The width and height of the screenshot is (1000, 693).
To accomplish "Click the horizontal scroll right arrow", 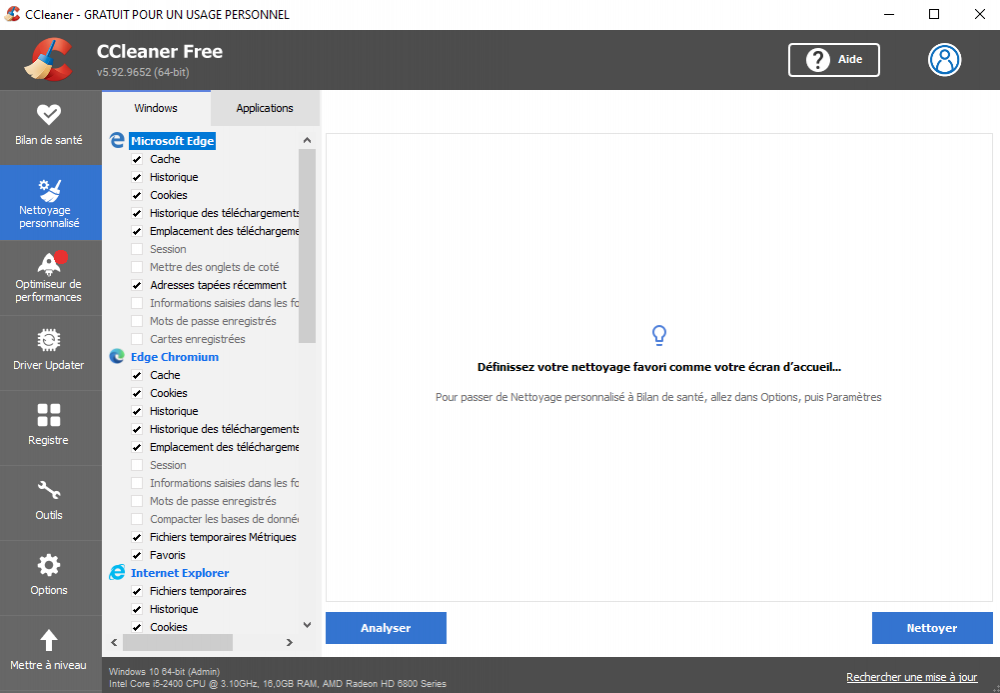I will (290, 642).
